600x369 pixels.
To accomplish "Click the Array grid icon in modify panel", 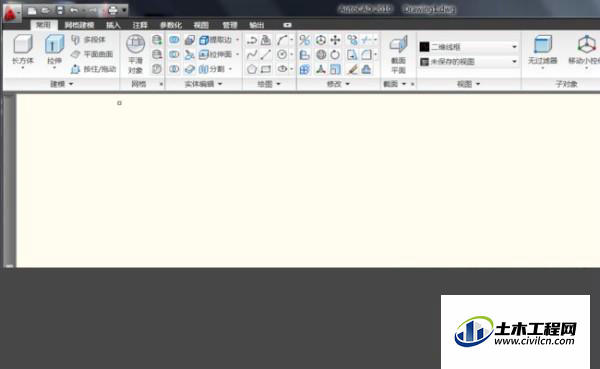I will [305, 69].
